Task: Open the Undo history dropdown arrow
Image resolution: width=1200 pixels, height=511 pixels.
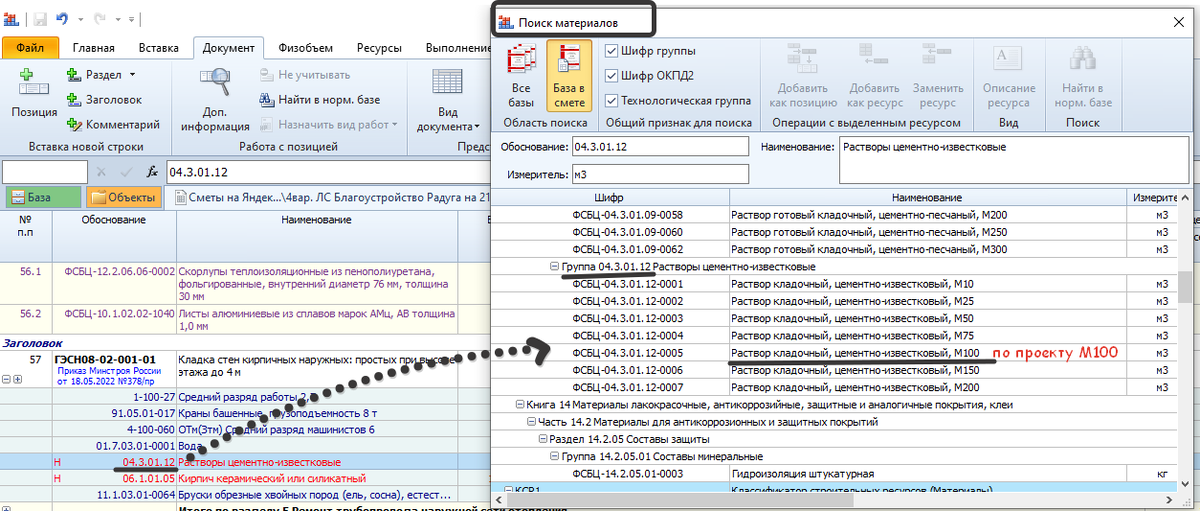Action: click(80, 19)
